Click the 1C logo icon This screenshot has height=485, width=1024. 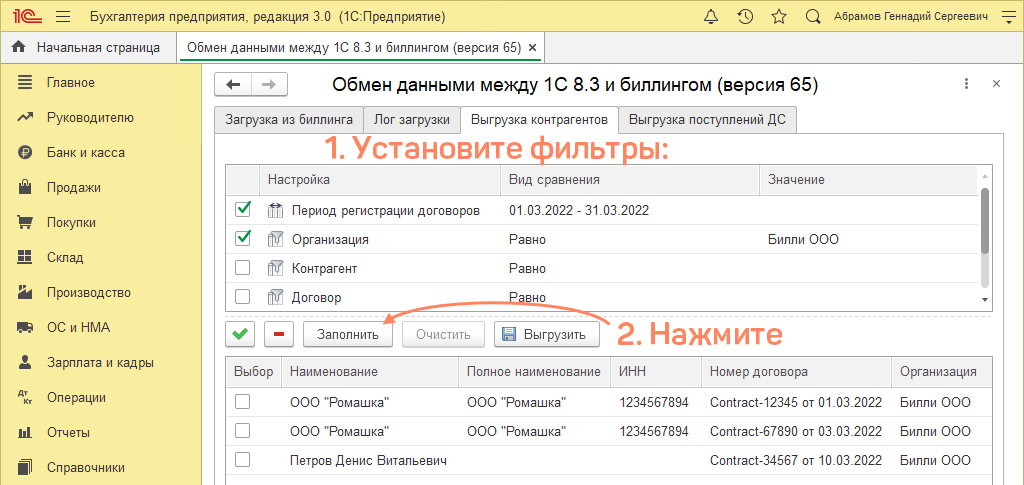[x=27, y=17]
